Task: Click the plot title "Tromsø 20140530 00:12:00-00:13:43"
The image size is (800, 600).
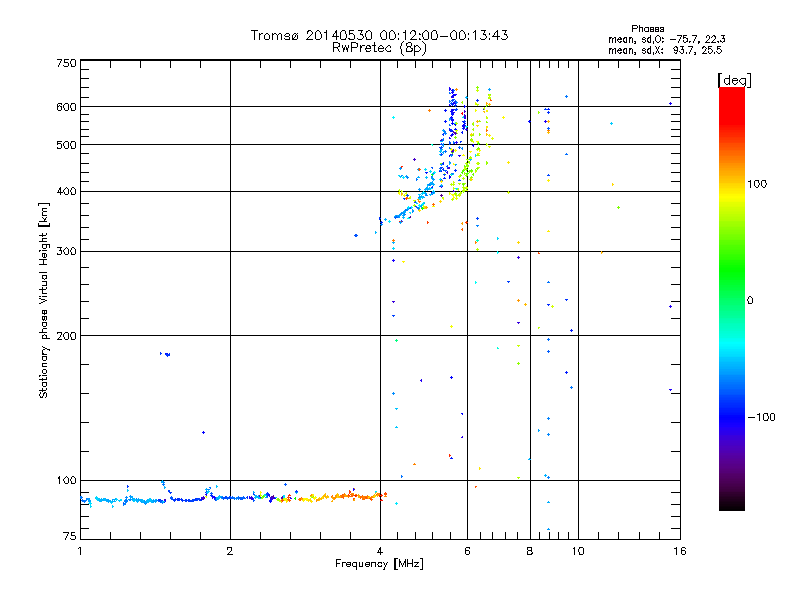Action: 380,35
